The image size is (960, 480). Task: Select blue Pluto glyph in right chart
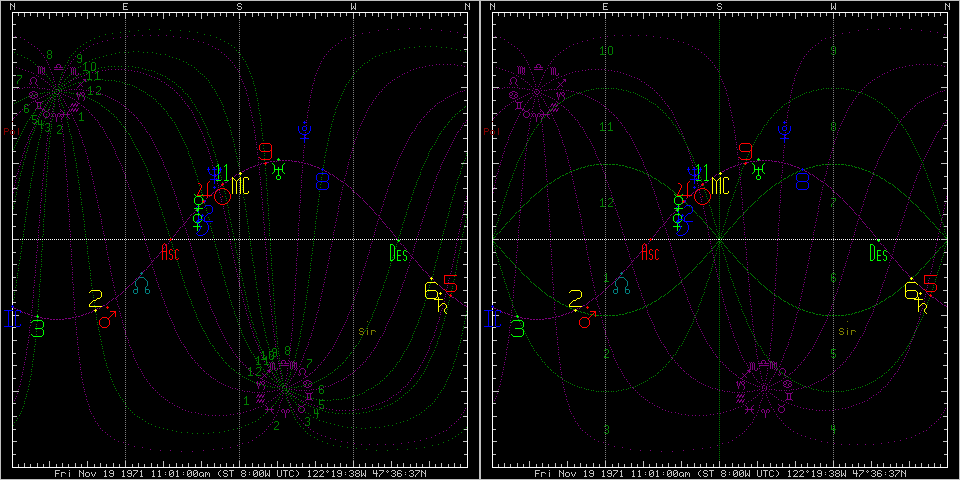tap(784, 131)
